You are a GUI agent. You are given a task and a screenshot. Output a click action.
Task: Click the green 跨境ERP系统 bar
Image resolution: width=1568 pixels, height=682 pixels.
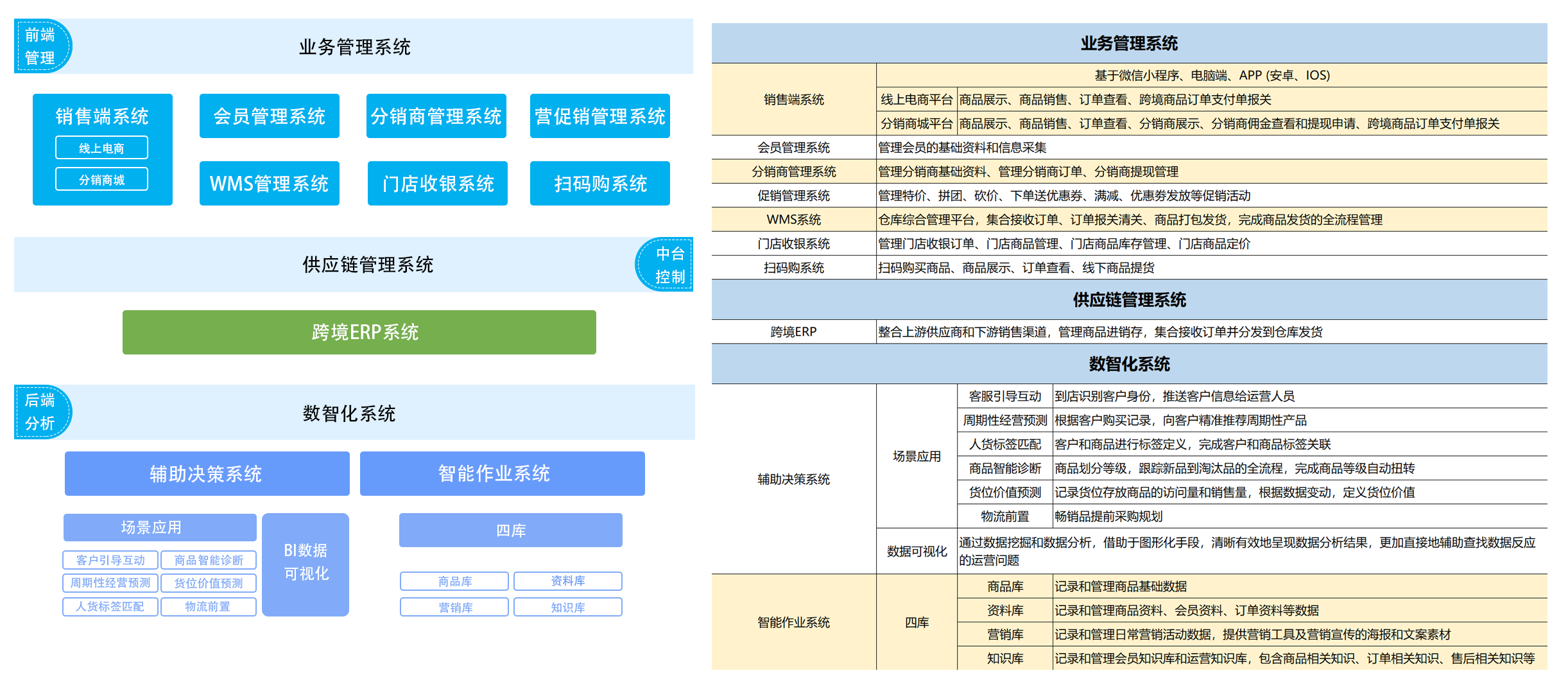click(x=359, y=332)
